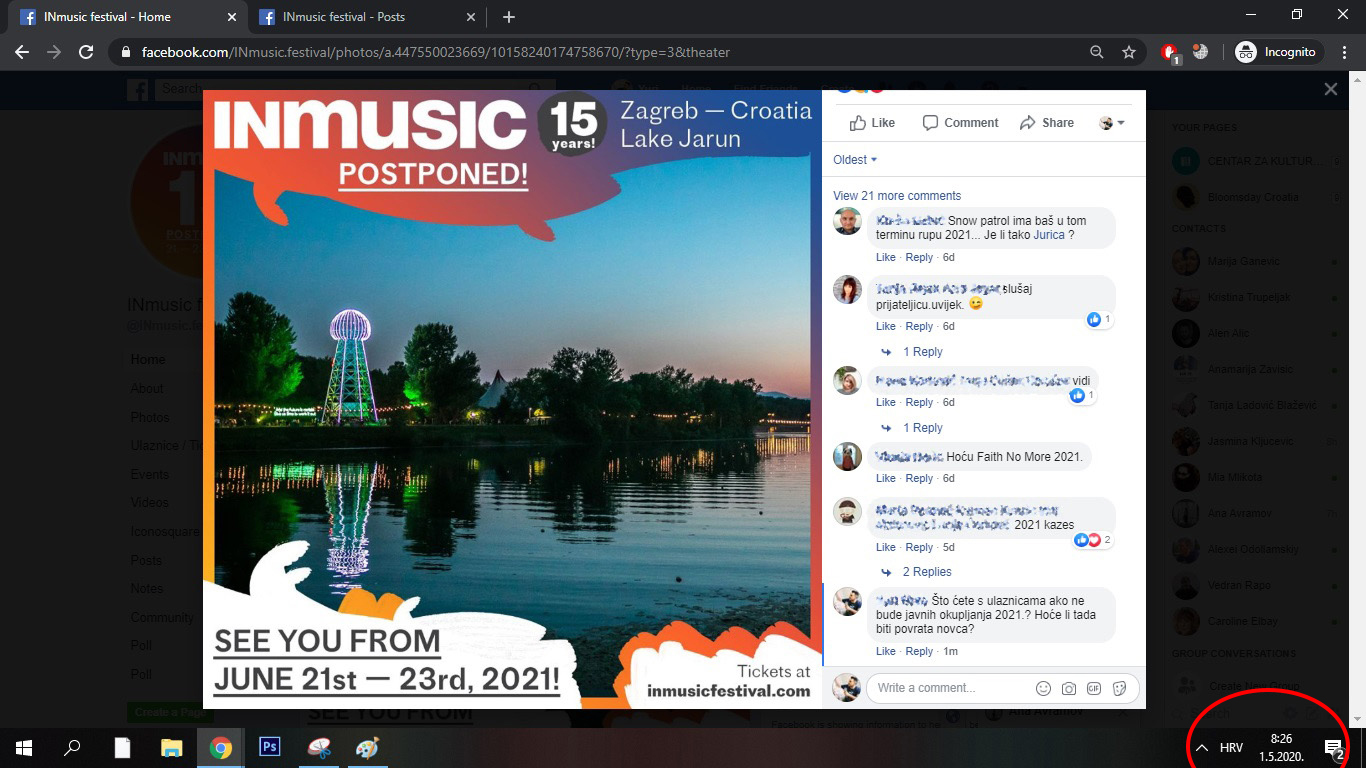Image resolution: width=1366 pixels, height=768 pixels.
Task: Close the INmusic festival - Home tab
Action: [x=232, y=17]
